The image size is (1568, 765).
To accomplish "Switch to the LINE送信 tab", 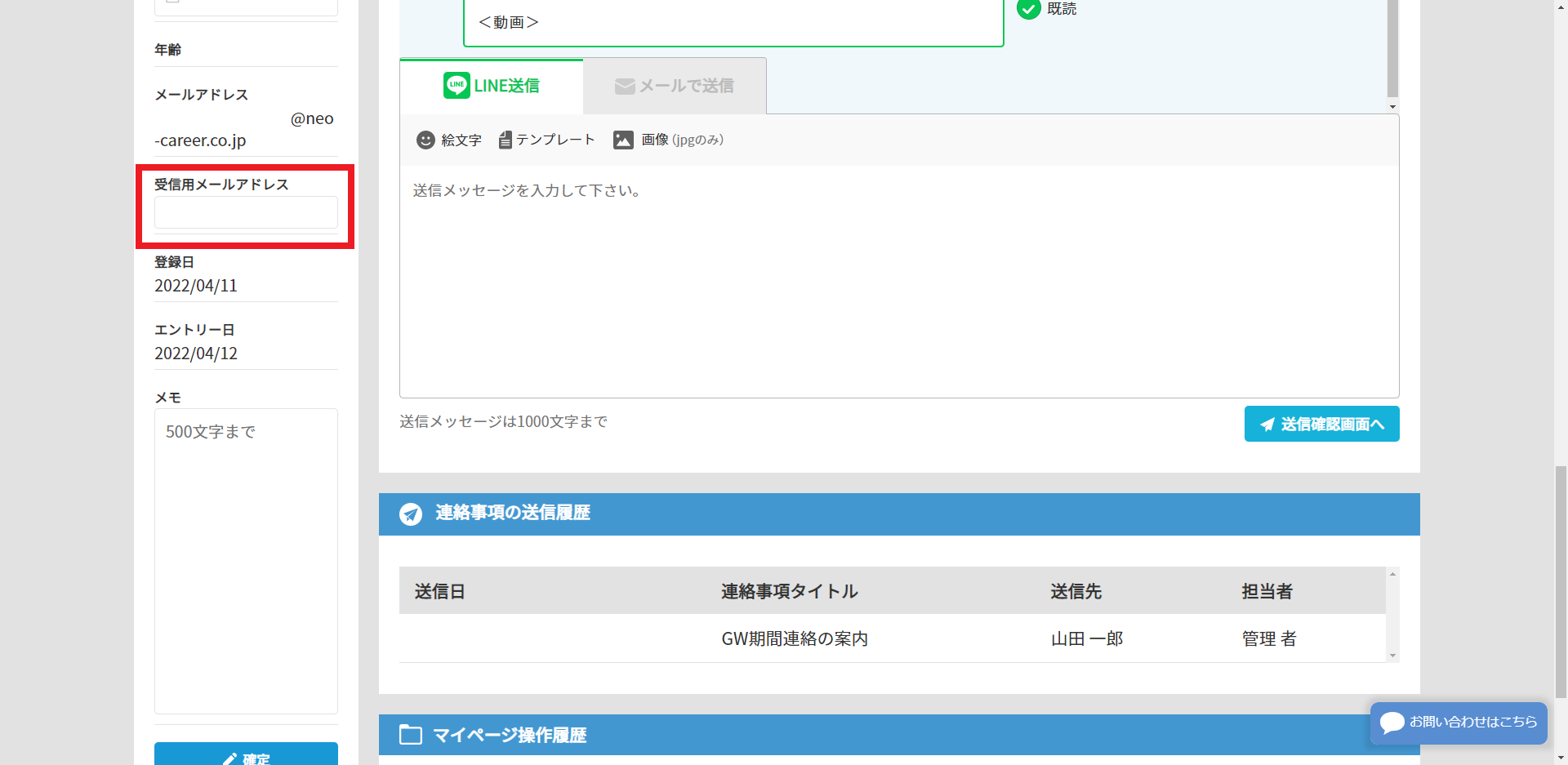I will [x=492, y=86].
